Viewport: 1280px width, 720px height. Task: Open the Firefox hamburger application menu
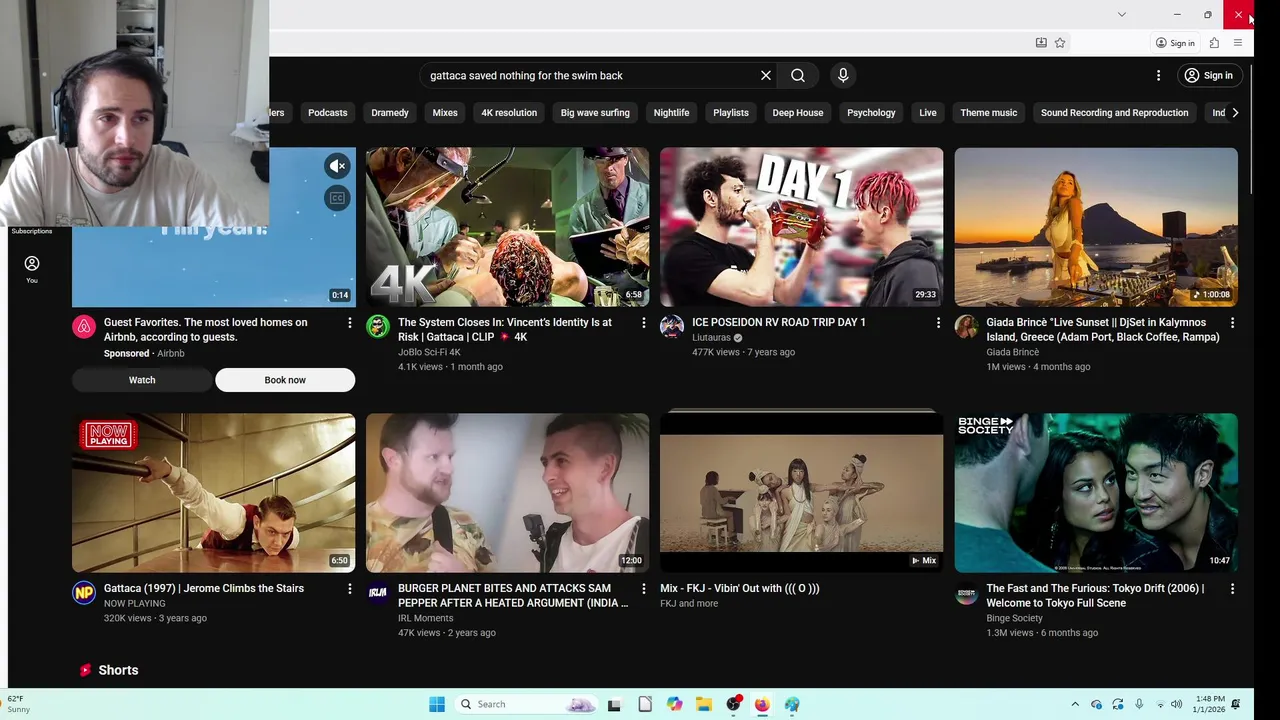[x=1238, y=43]
